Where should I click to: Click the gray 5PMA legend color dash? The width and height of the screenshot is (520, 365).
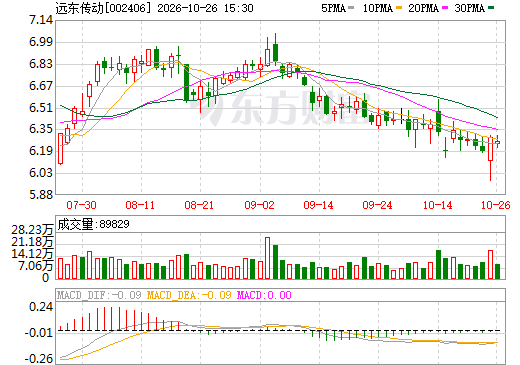pyautogui.click(x=351, y=8)
